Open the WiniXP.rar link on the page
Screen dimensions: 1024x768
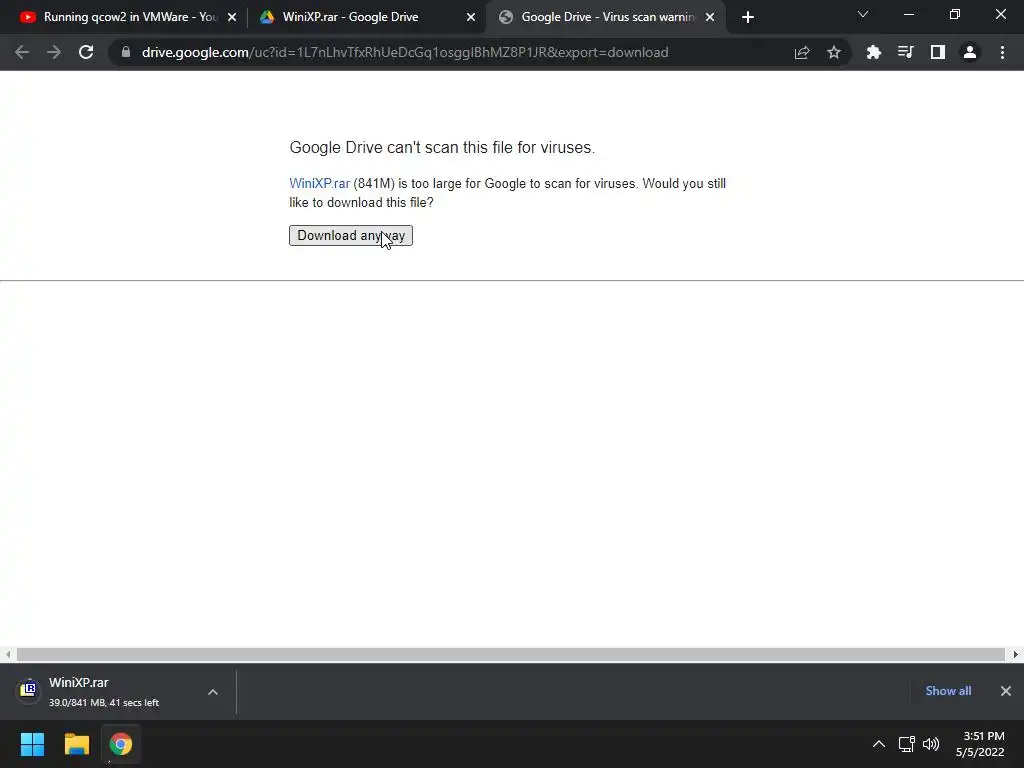coord(319,184)
